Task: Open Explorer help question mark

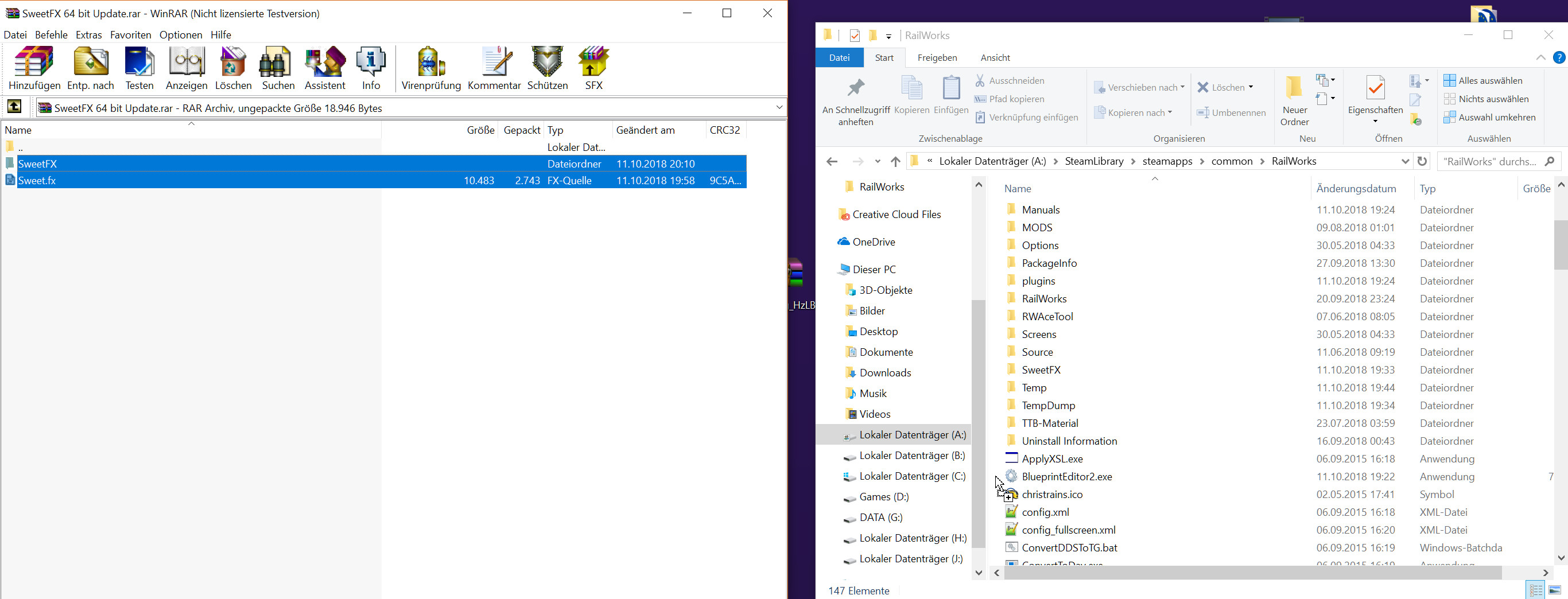Action: [x=1559, y=57]
